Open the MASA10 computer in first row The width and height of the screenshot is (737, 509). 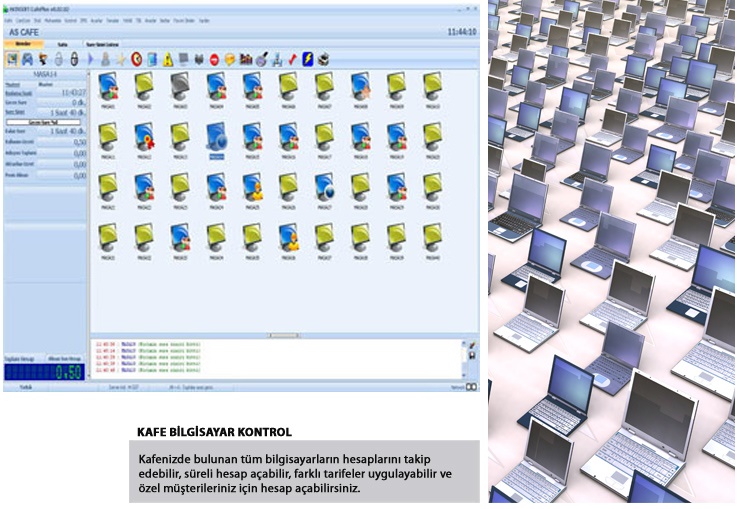point(432,86)
